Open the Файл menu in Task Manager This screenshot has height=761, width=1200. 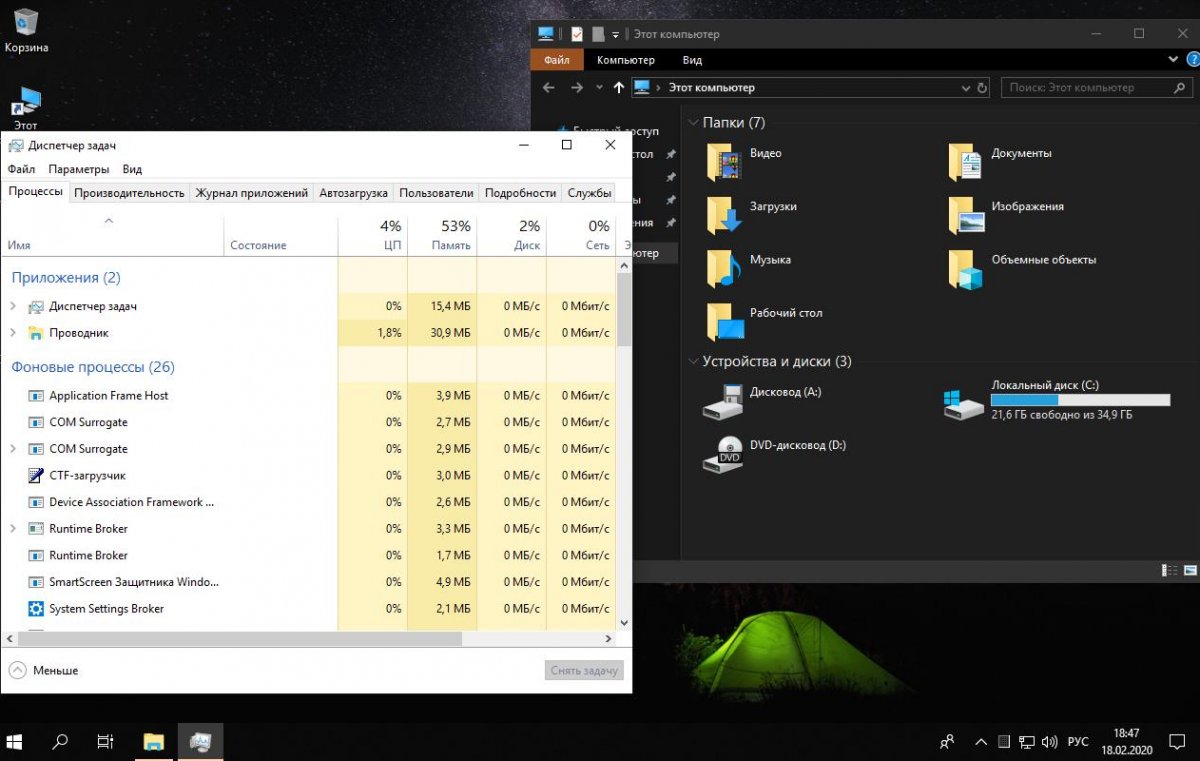tap(21, 169)
